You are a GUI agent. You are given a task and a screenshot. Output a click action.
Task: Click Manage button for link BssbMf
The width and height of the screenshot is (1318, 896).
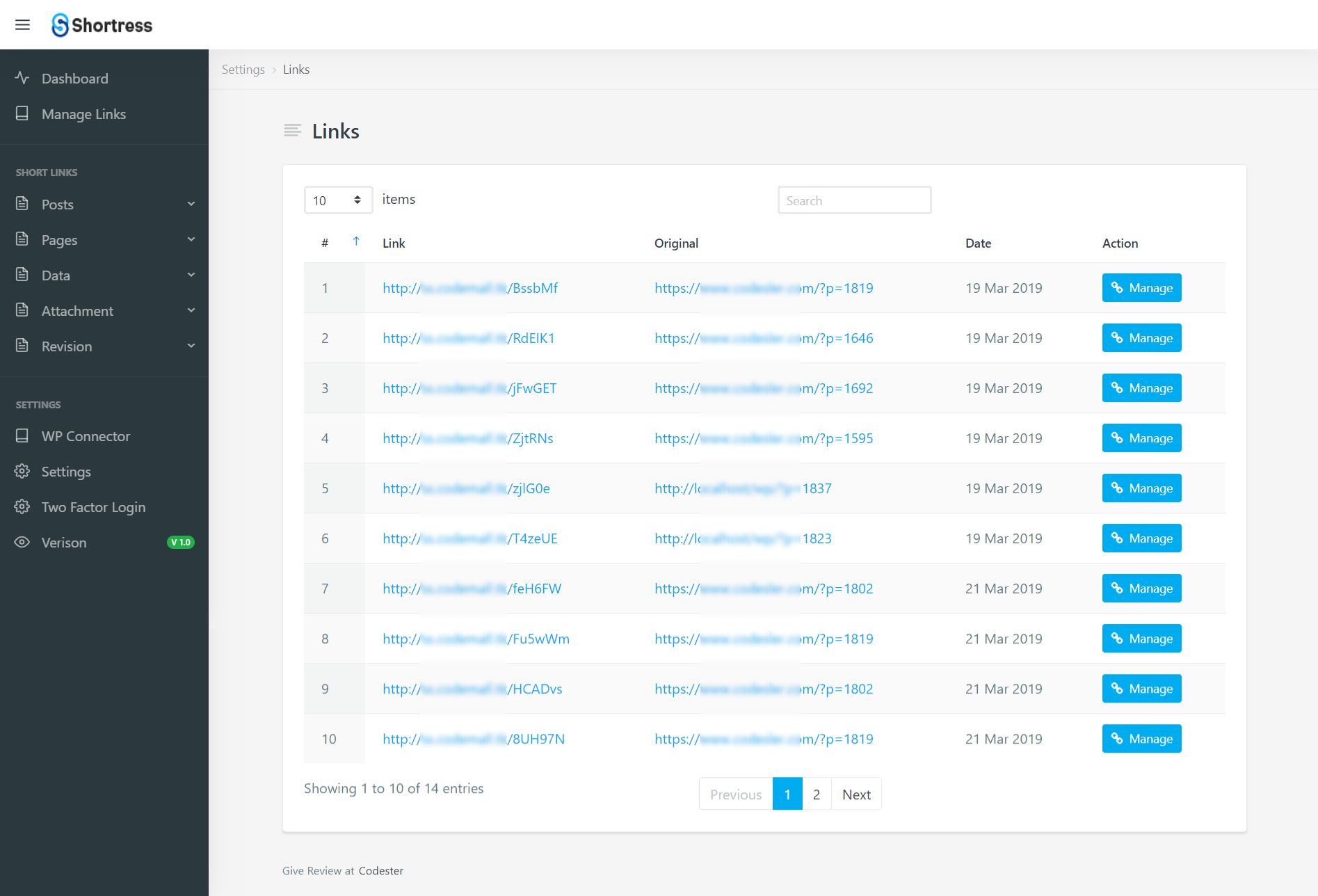[1141, 288]
